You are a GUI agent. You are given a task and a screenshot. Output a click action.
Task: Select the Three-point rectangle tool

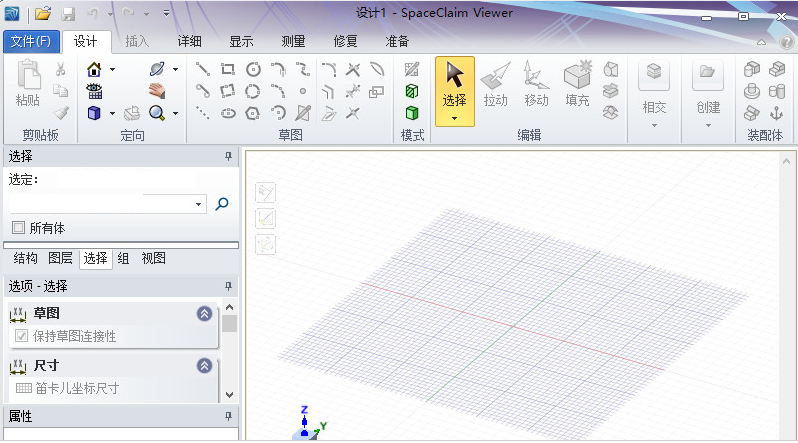pyautogui.click(x=227, y=91)
